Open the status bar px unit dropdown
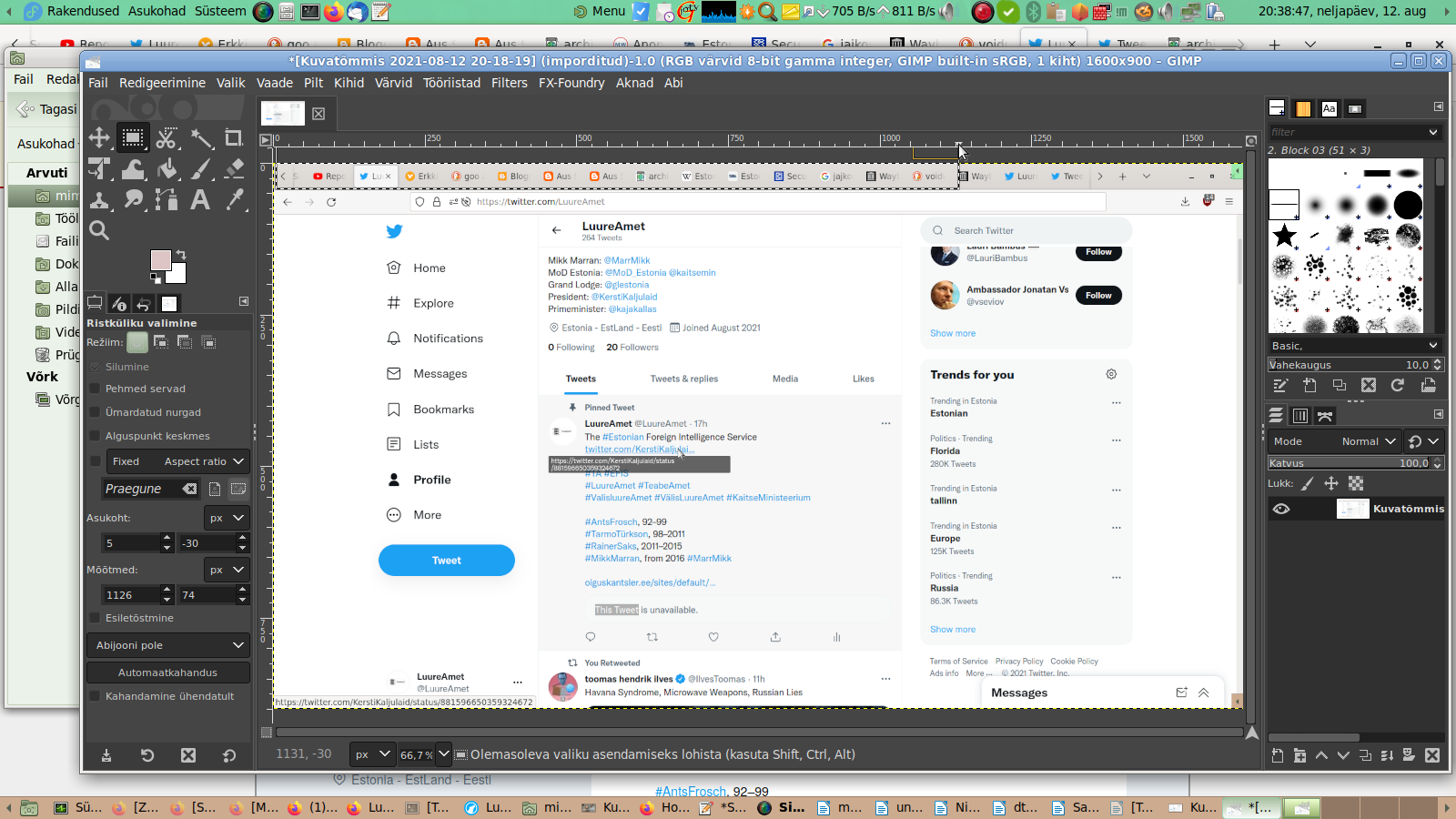This screenshot has width=1456, height=819. coord(372,754)
